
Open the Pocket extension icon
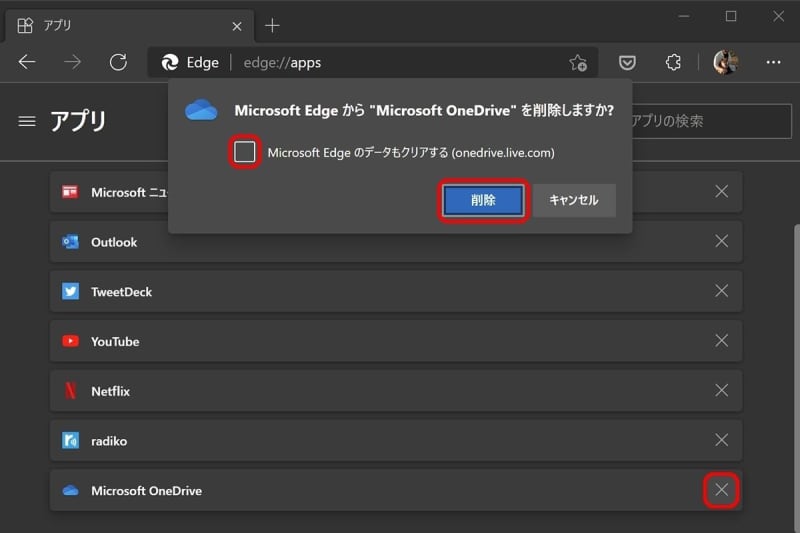(x=627, y=63)
